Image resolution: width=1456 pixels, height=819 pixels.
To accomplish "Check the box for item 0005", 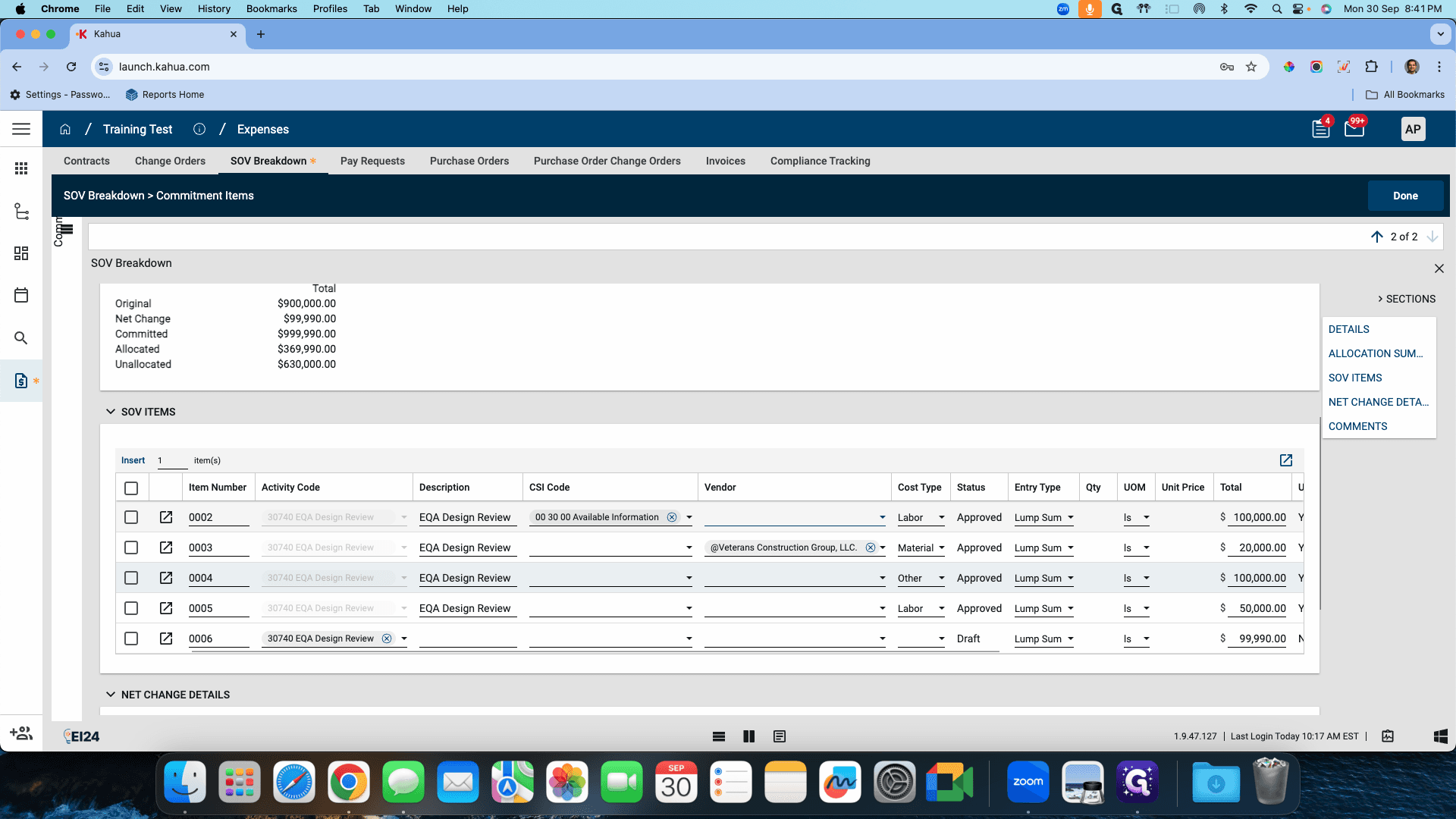I will [131, 608].
